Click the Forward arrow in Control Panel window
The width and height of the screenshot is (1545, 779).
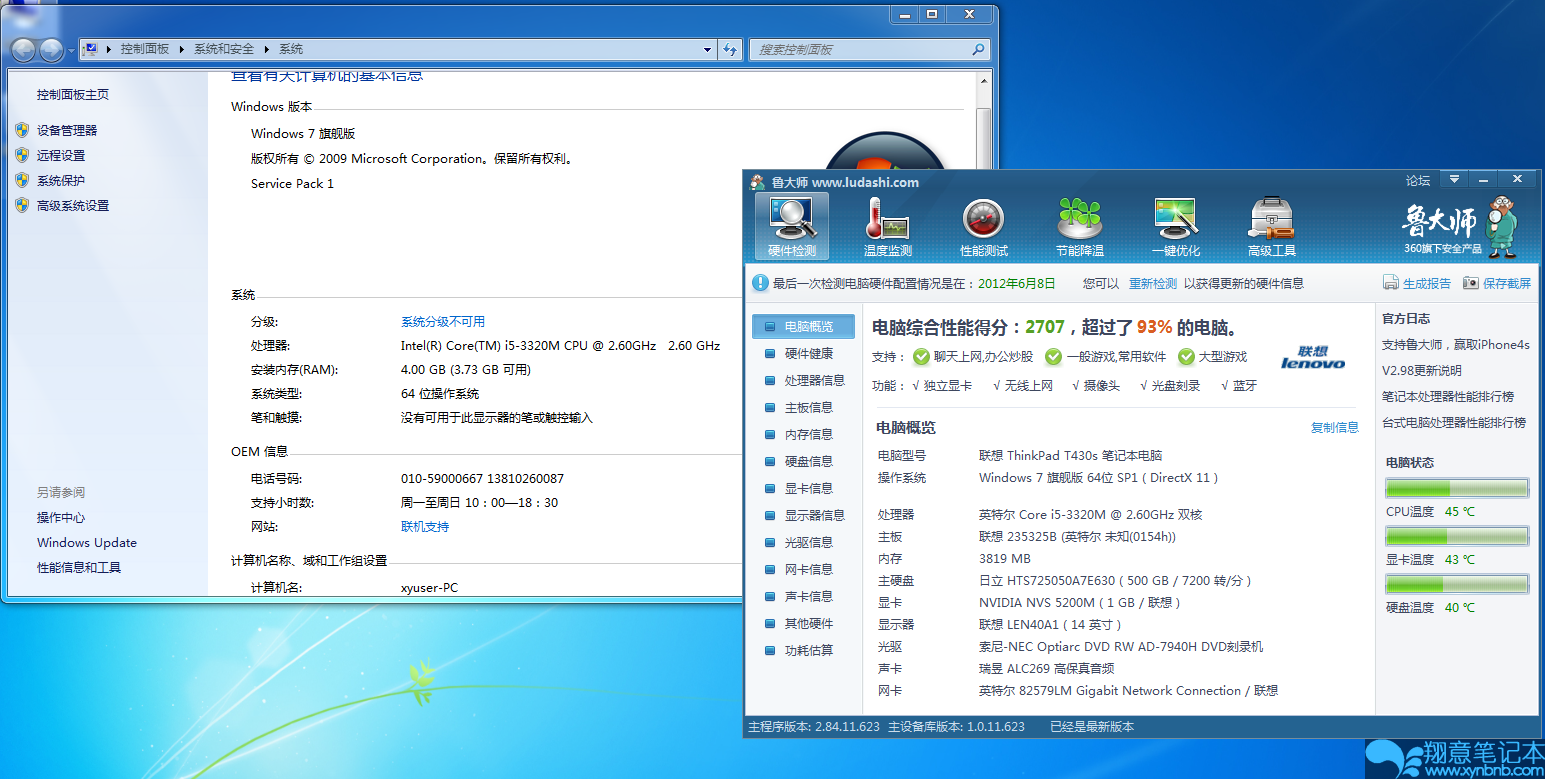pos(50,49)
